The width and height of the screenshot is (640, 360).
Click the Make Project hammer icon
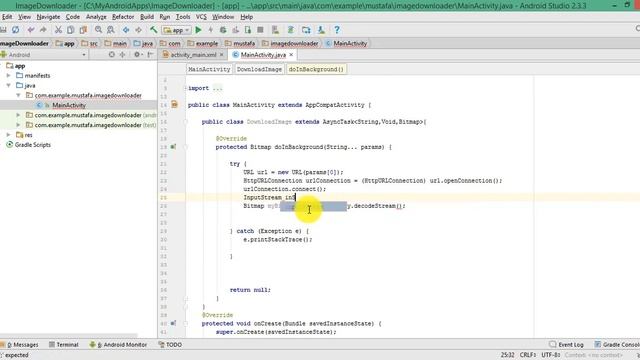pyautogui.click(x=153, y=30)
